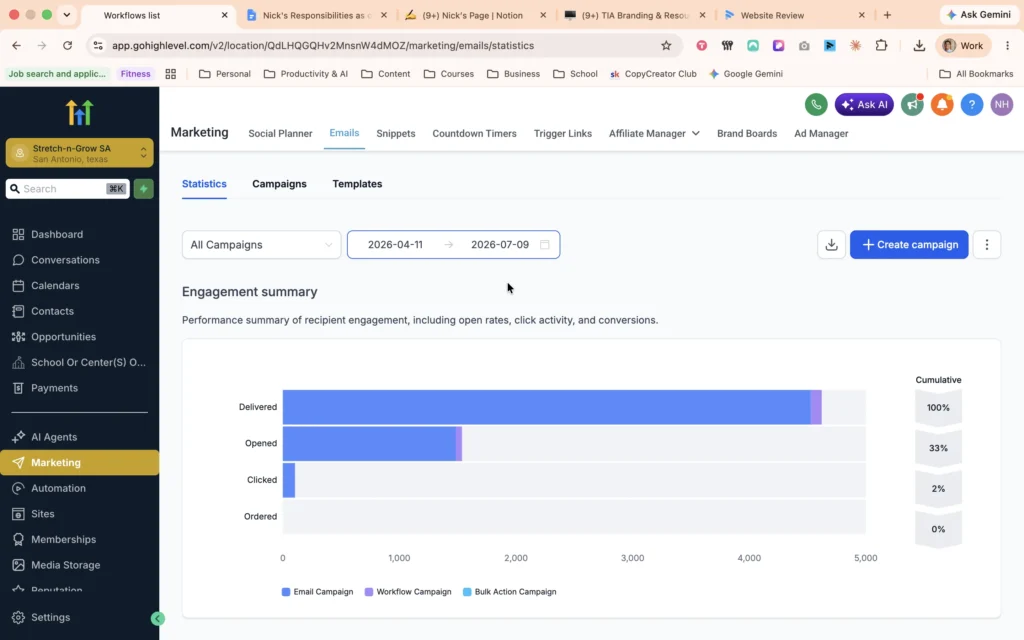Image resolution: width=1024 pixels, height=640 pixels.
Task: Switch to the Templates tab
Action: tap(357, 184)
